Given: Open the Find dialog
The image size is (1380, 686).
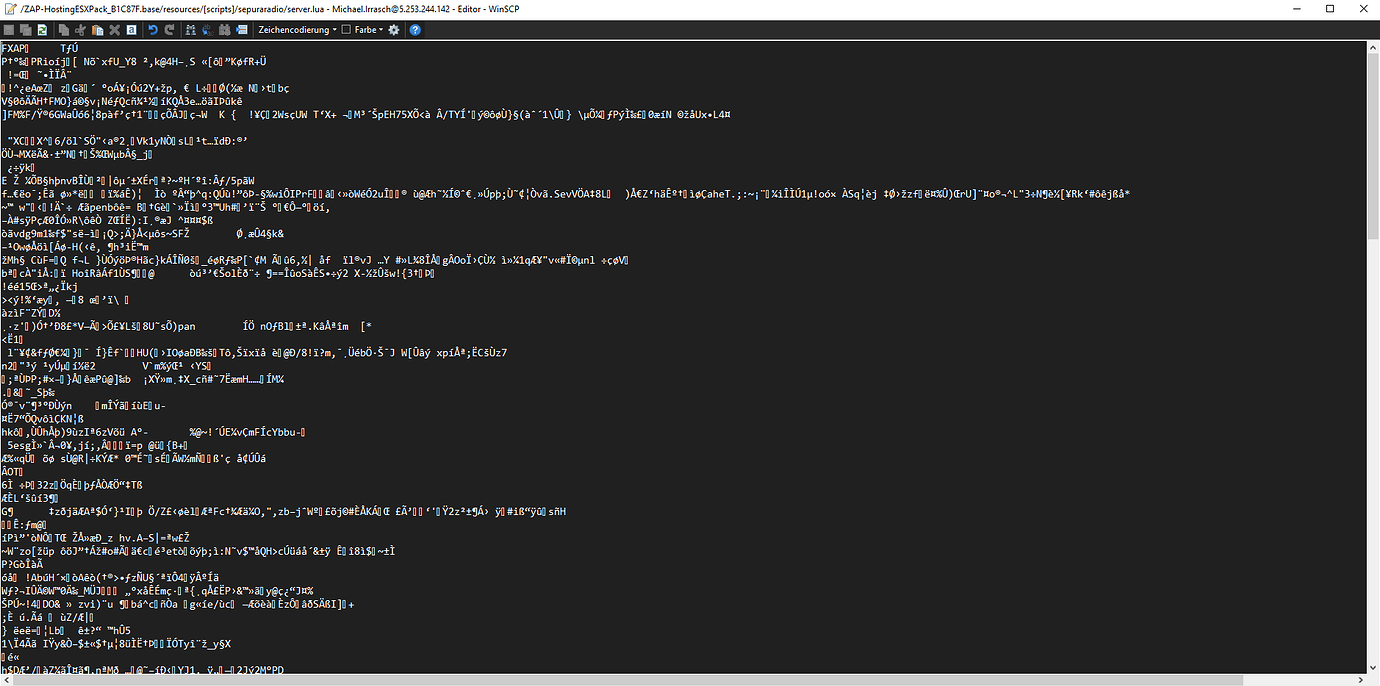Looking at the screenshot, I should 190,29.
